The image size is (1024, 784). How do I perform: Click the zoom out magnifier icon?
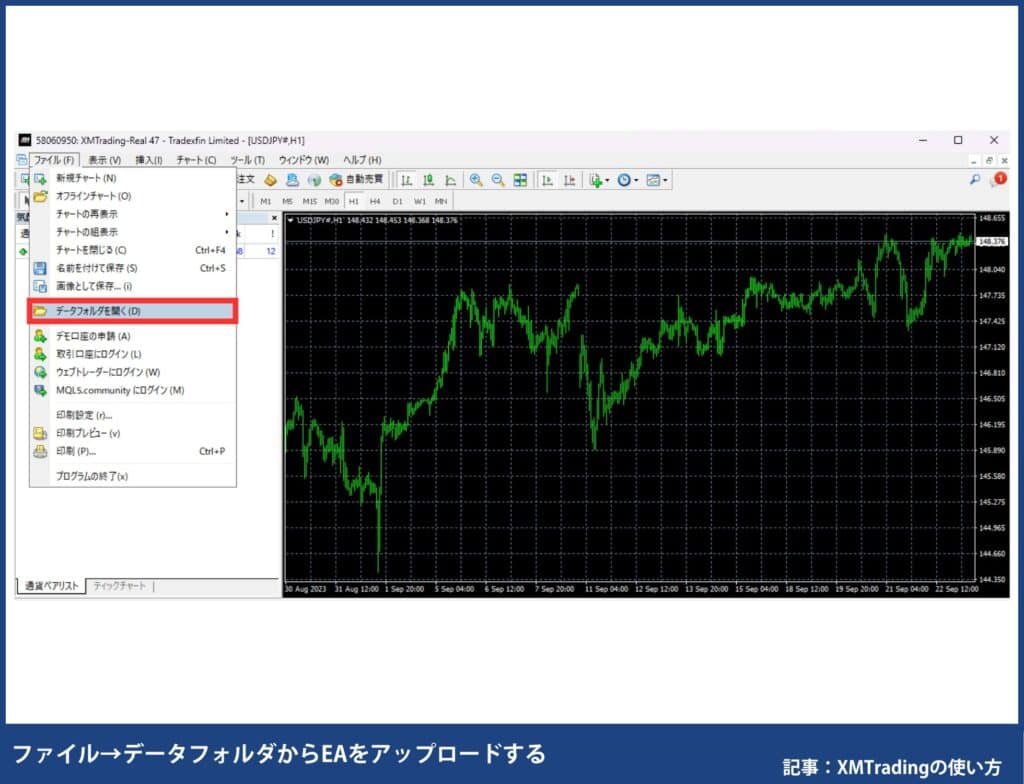498,180
